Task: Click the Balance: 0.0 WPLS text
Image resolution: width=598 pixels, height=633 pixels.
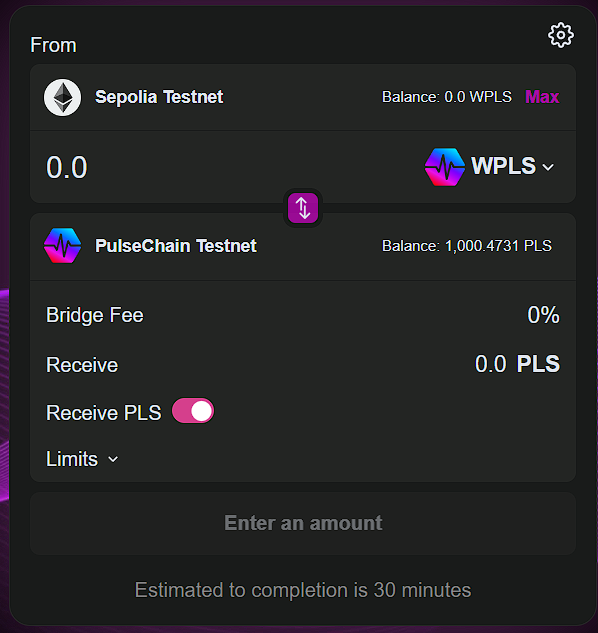Action: coord(447,97)
